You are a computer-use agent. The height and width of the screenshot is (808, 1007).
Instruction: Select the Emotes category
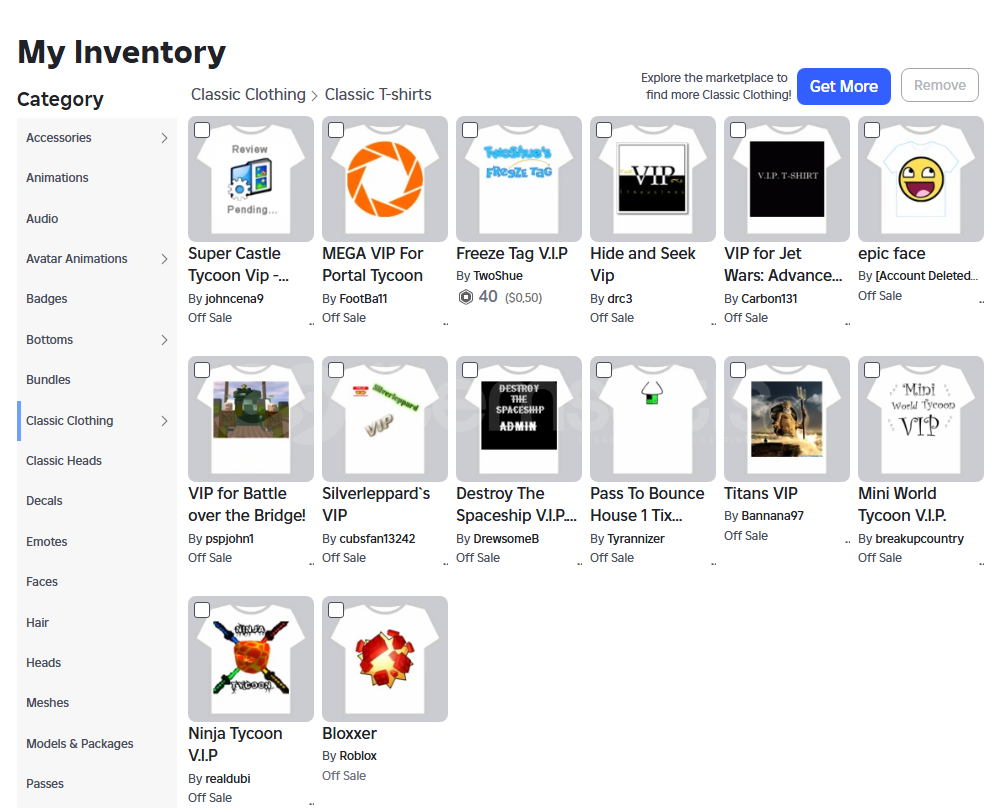pyautogui.click(x=97, y=541)
